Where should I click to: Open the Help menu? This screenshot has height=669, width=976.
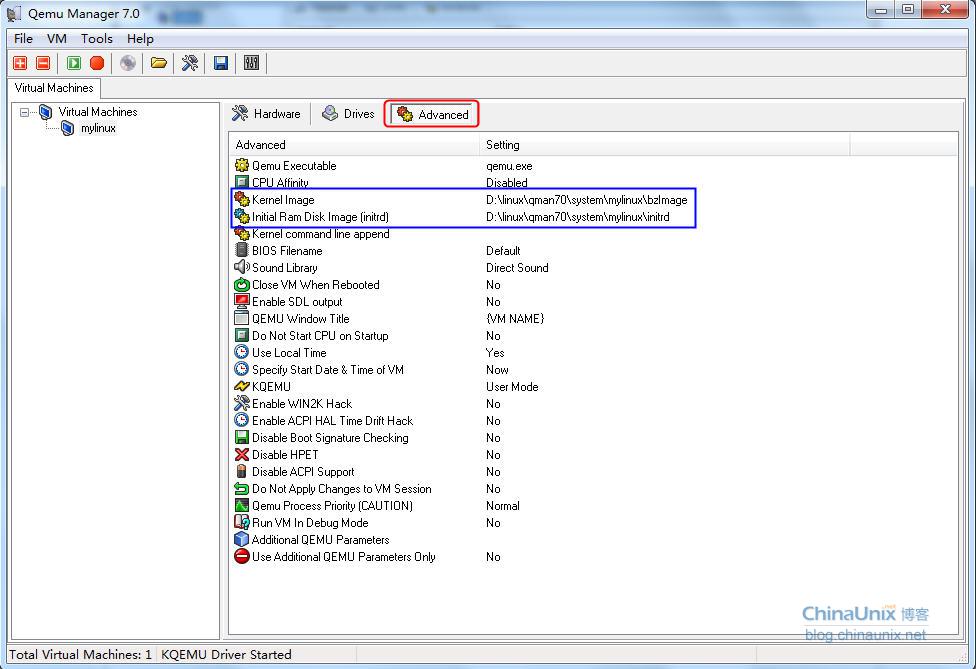tap(140, 39)
